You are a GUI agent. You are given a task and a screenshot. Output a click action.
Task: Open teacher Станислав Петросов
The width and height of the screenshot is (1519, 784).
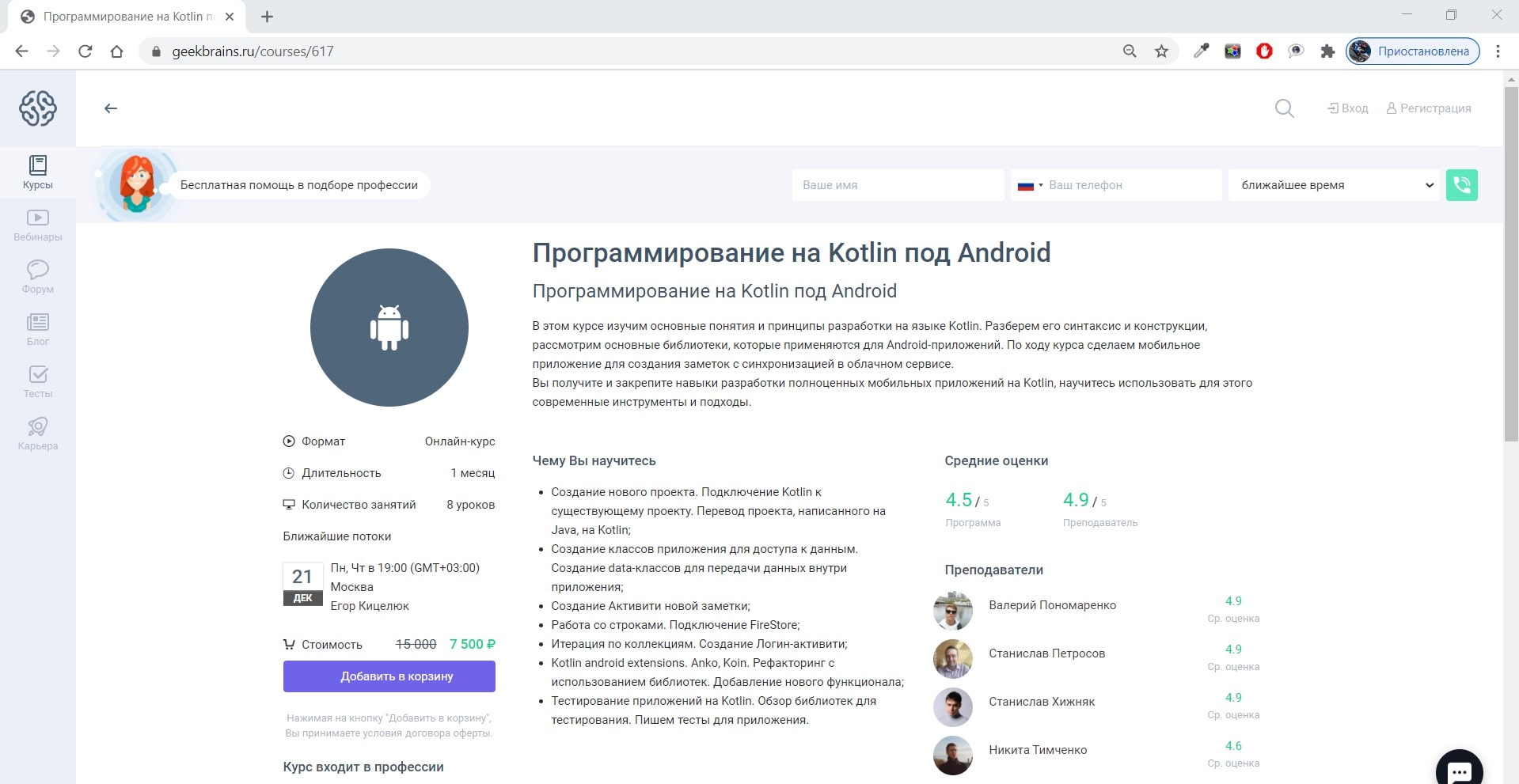coord(1046,653)
